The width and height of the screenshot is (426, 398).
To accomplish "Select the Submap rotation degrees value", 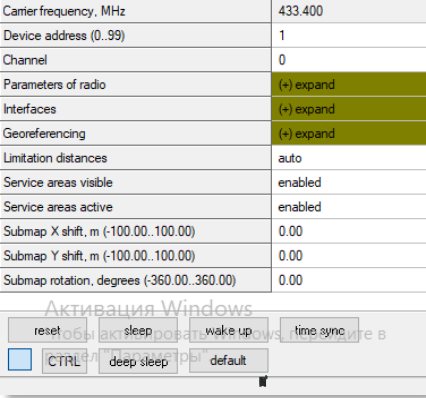I will point(349,280).
